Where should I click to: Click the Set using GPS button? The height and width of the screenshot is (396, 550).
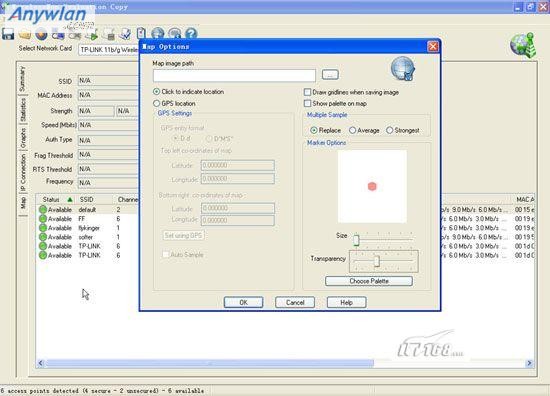[183, 235]
